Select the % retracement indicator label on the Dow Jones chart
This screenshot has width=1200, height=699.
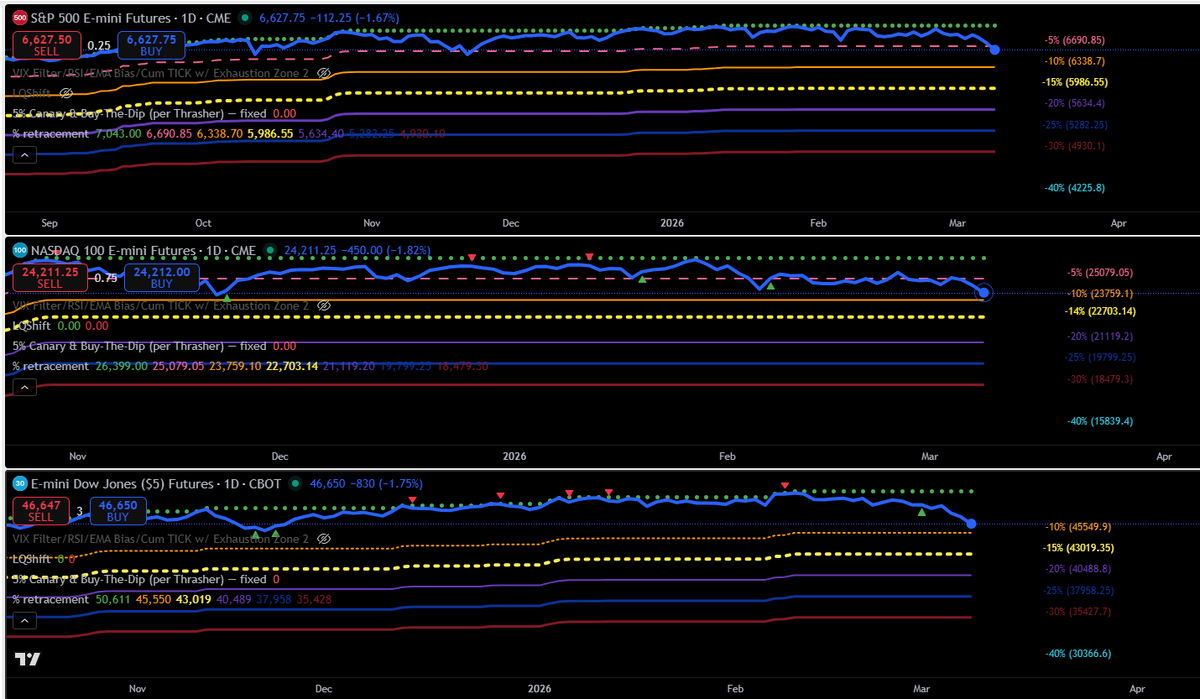(50, 599)
